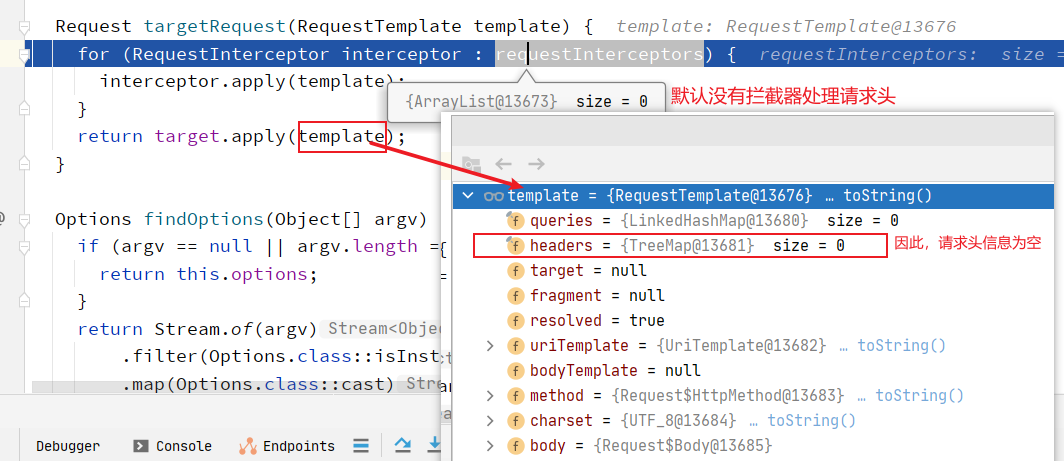Click the fold end marker beside the for loop's closing brace
Image resolution: width=1064 pixels, height=461 pixels.
[25, 109]
